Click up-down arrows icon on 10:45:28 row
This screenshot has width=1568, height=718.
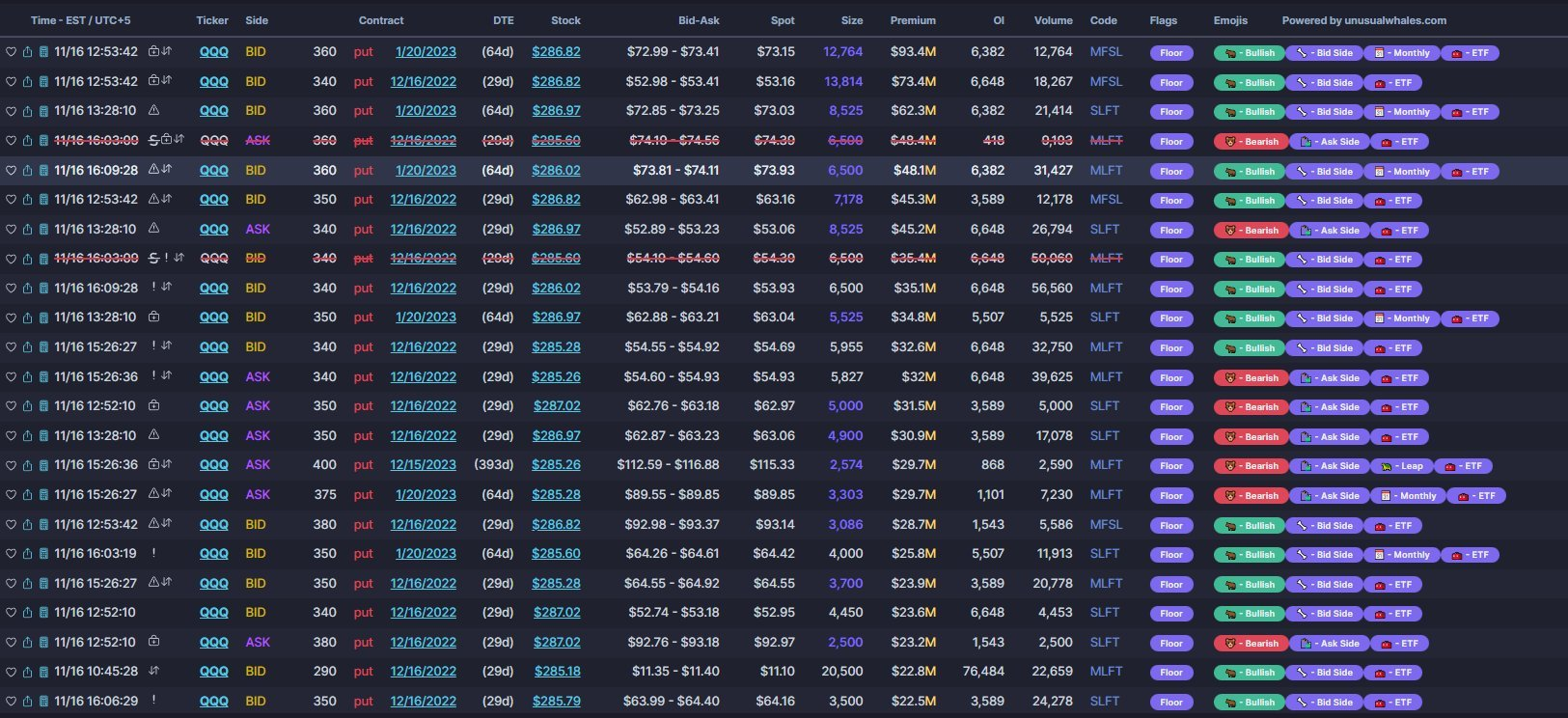(x=153, y=671)
